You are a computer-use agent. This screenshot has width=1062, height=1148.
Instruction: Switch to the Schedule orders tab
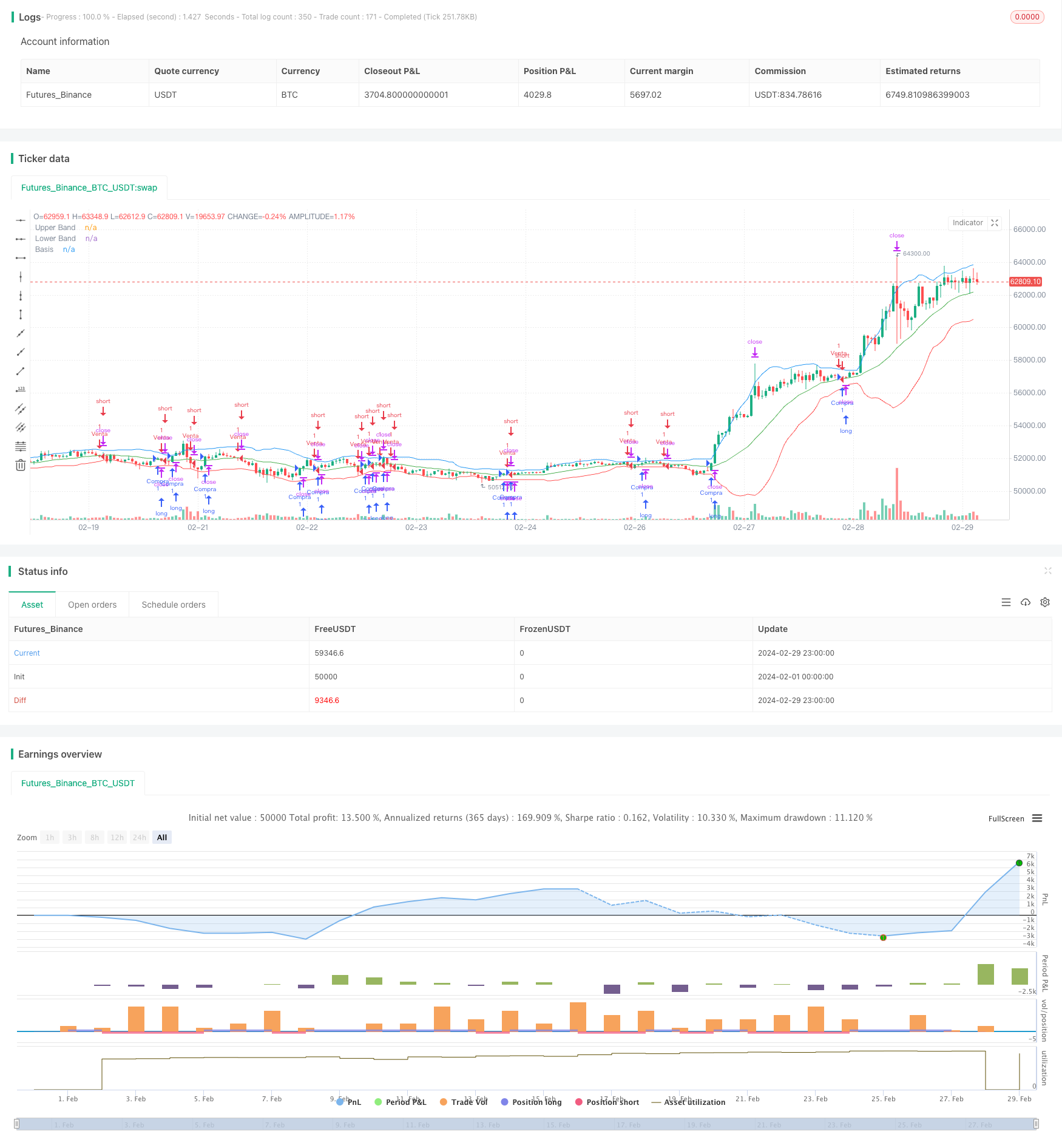tap(174, 605)
